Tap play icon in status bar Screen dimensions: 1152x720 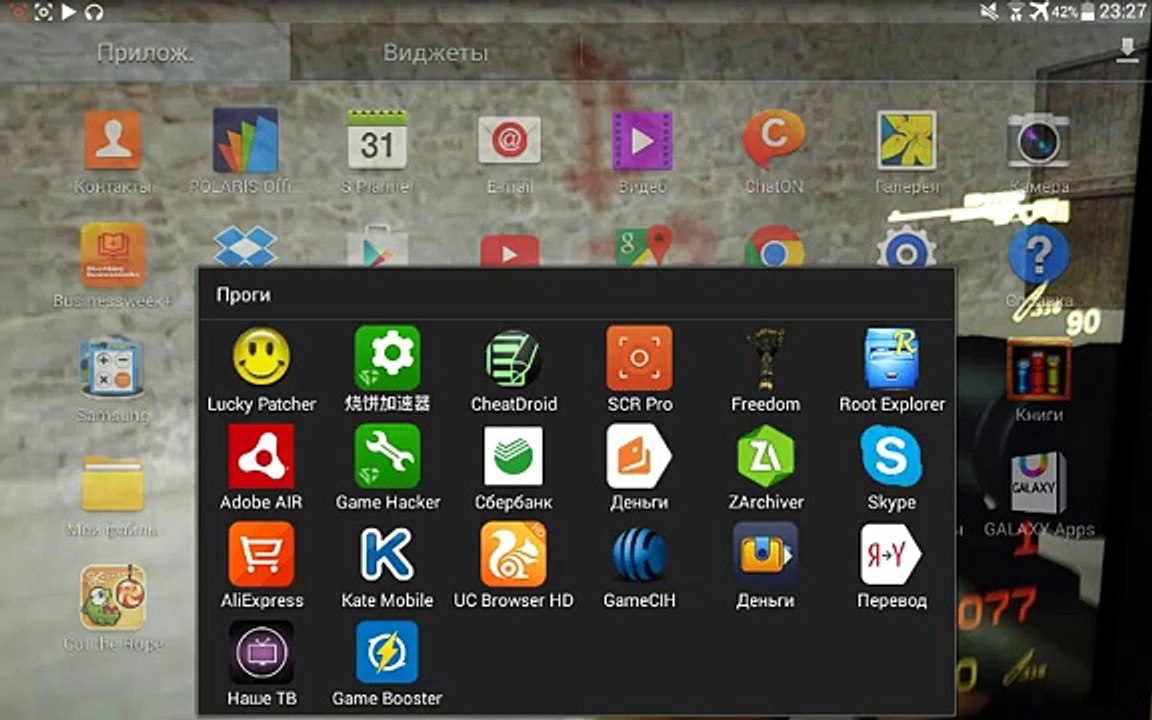tap(68, 12)
